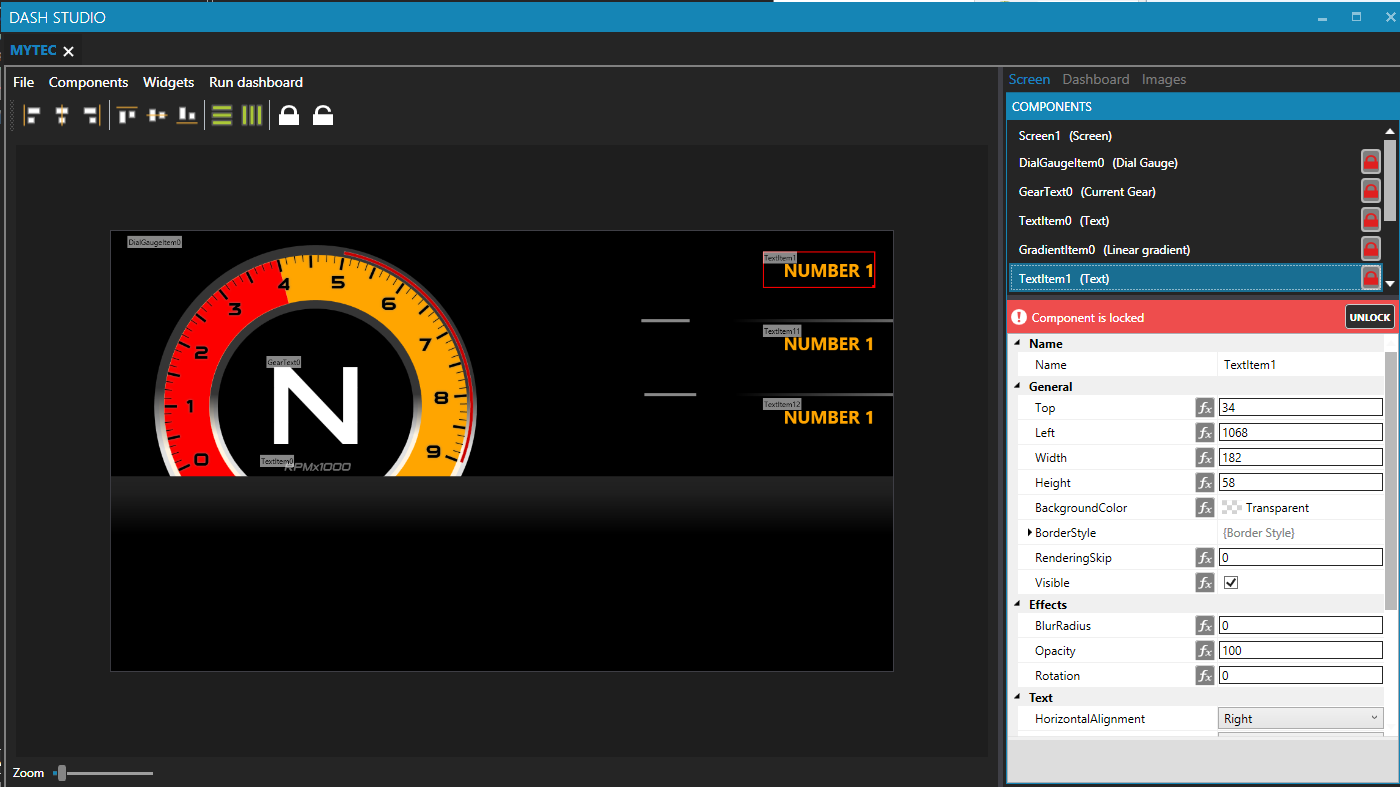Click the Height value field showing 58
This screenshot has height=787, width=1400.
1300,483
